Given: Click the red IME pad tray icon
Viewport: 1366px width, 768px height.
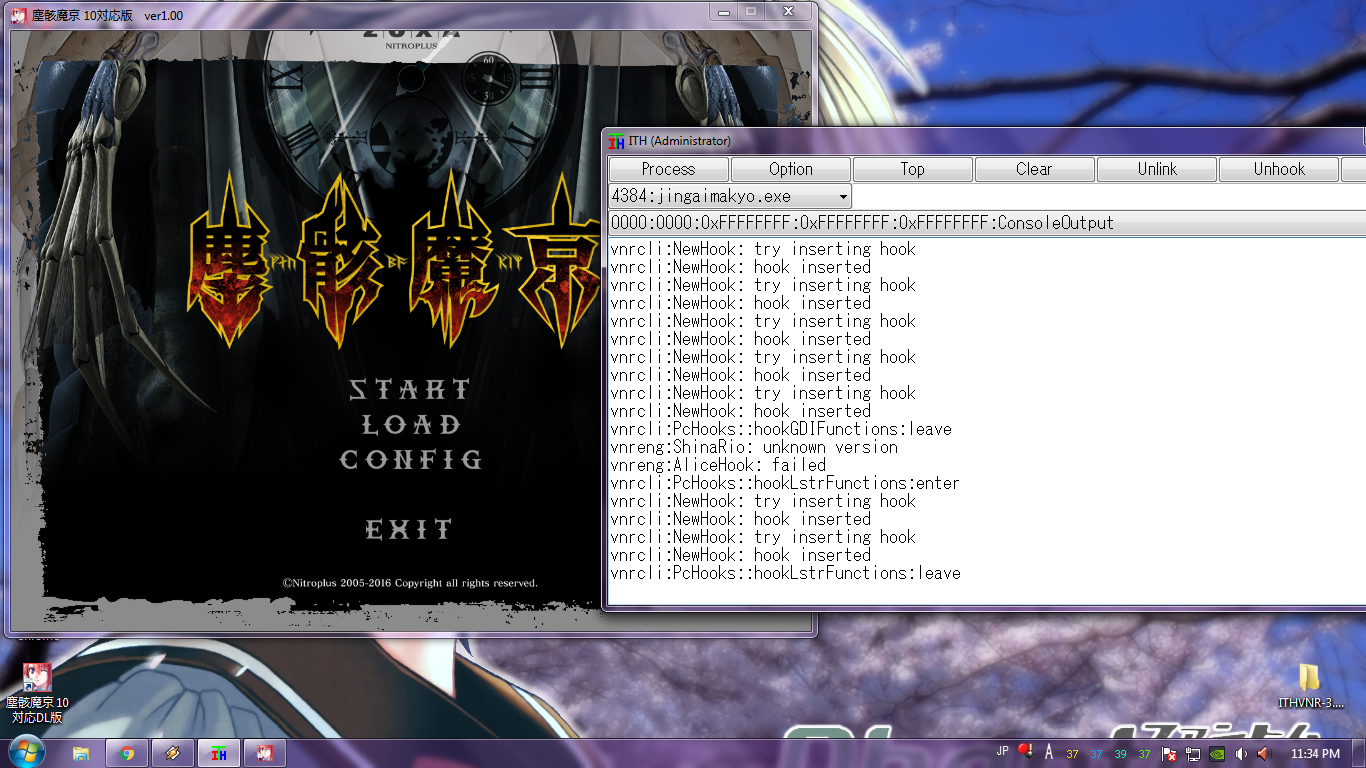Looking at the screenshot, I should [1025, 751].
